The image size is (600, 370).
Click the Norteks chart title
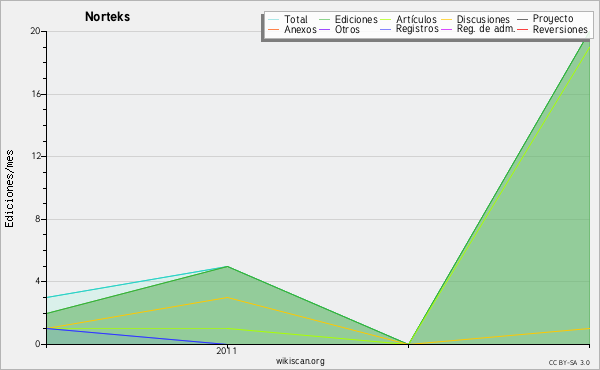pyautogui.click(x=107, y=17)
